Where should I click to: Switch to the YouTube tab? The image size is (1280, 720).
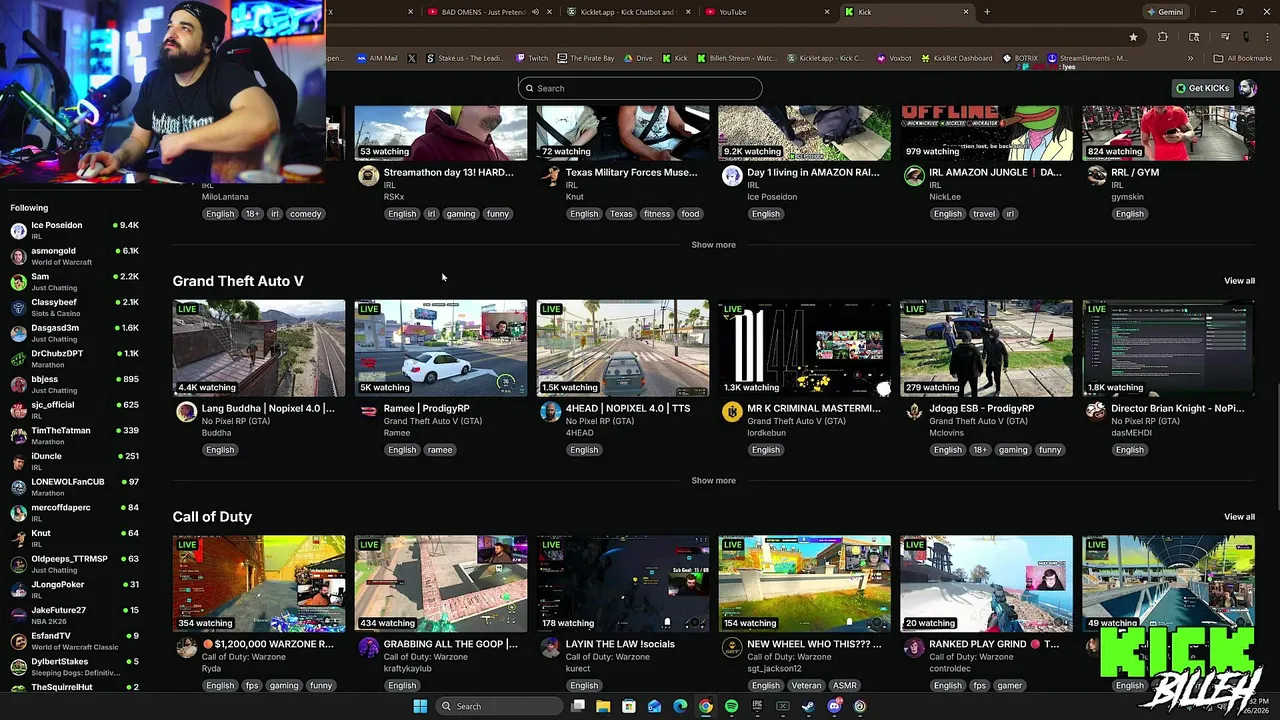pyautogui.click(x=767, y=12)
